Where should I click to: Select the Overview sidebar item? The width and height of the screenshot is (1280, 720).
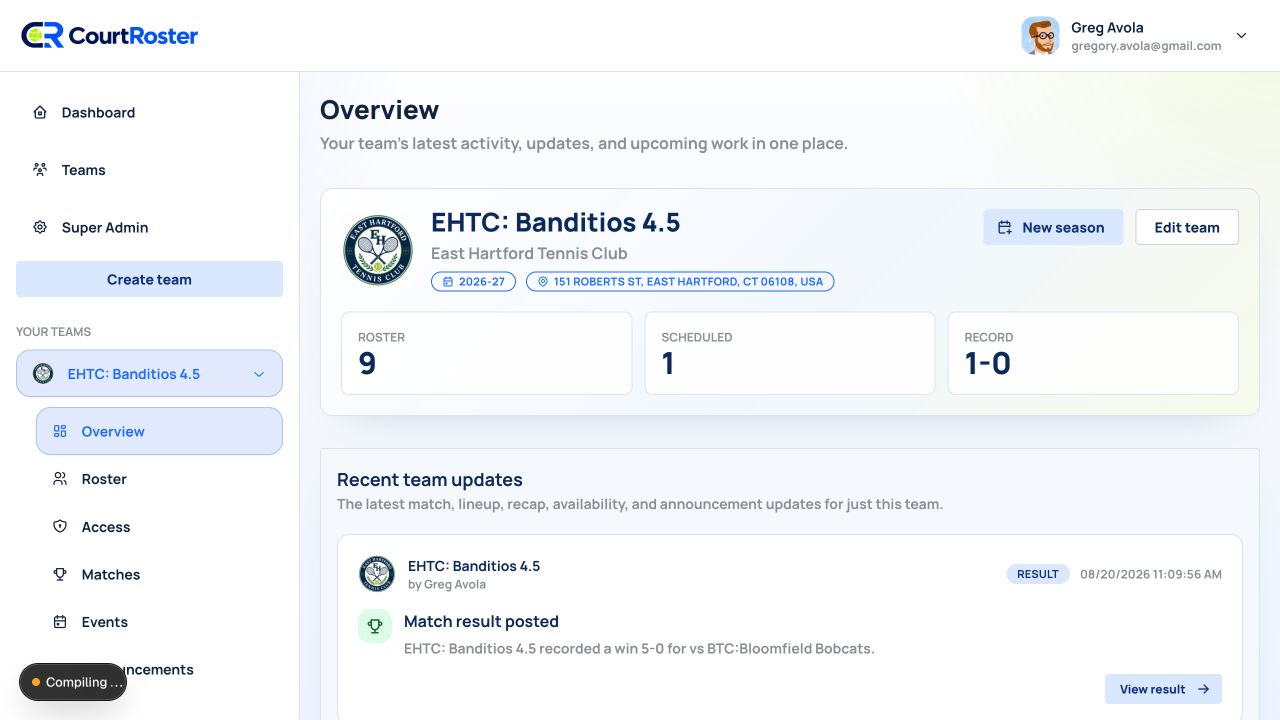(160, 432)
